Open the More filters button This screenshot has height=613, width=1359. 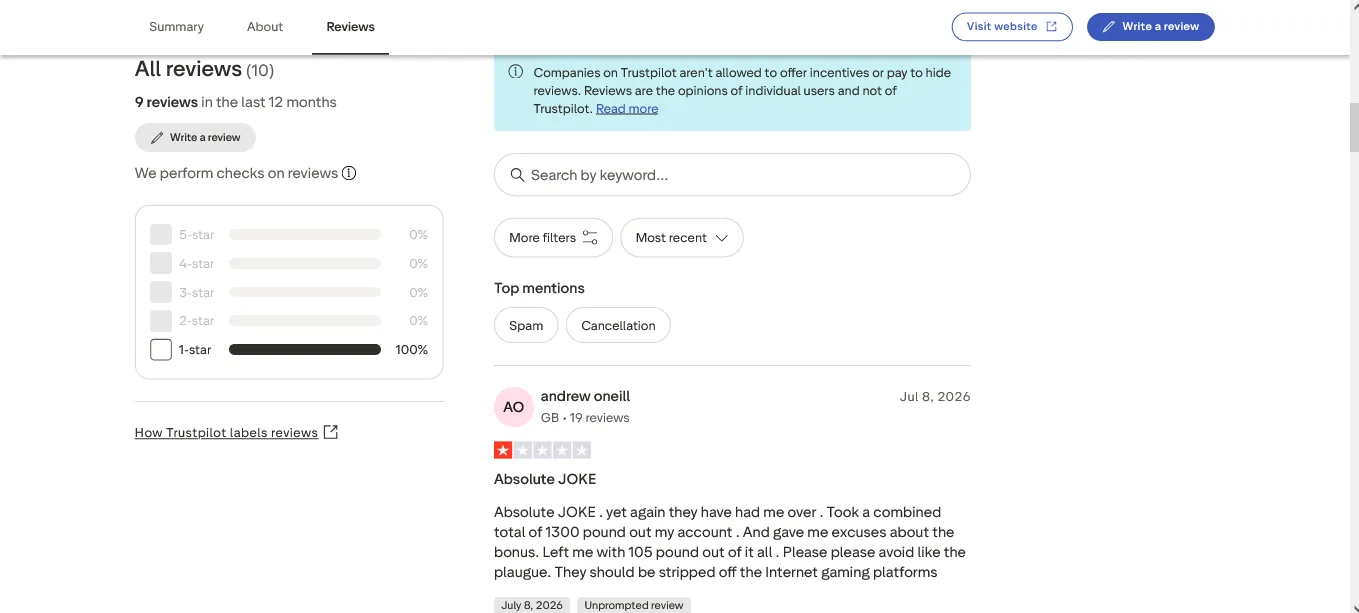(553, 238)
